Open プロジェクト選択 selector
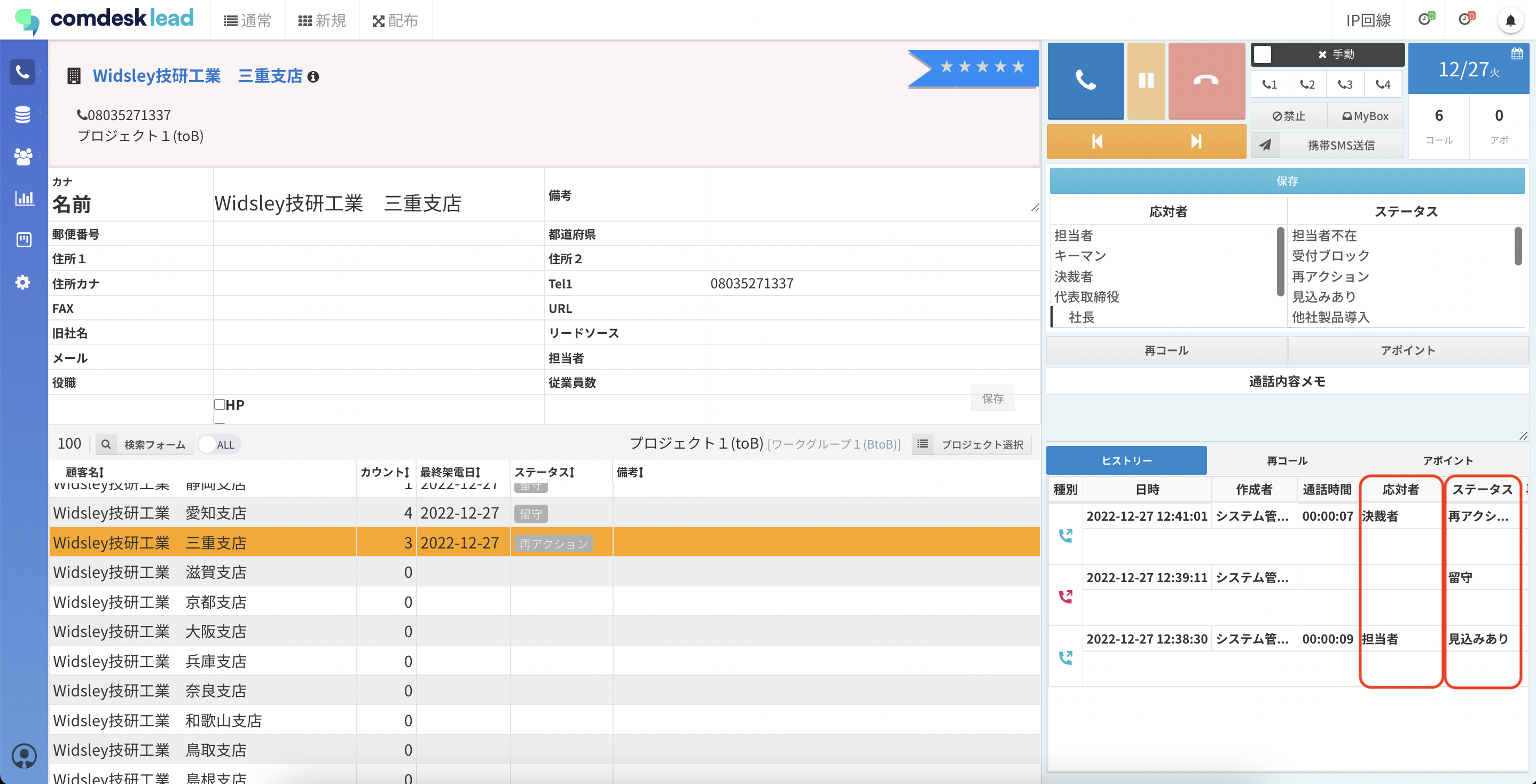 [971, 445]
